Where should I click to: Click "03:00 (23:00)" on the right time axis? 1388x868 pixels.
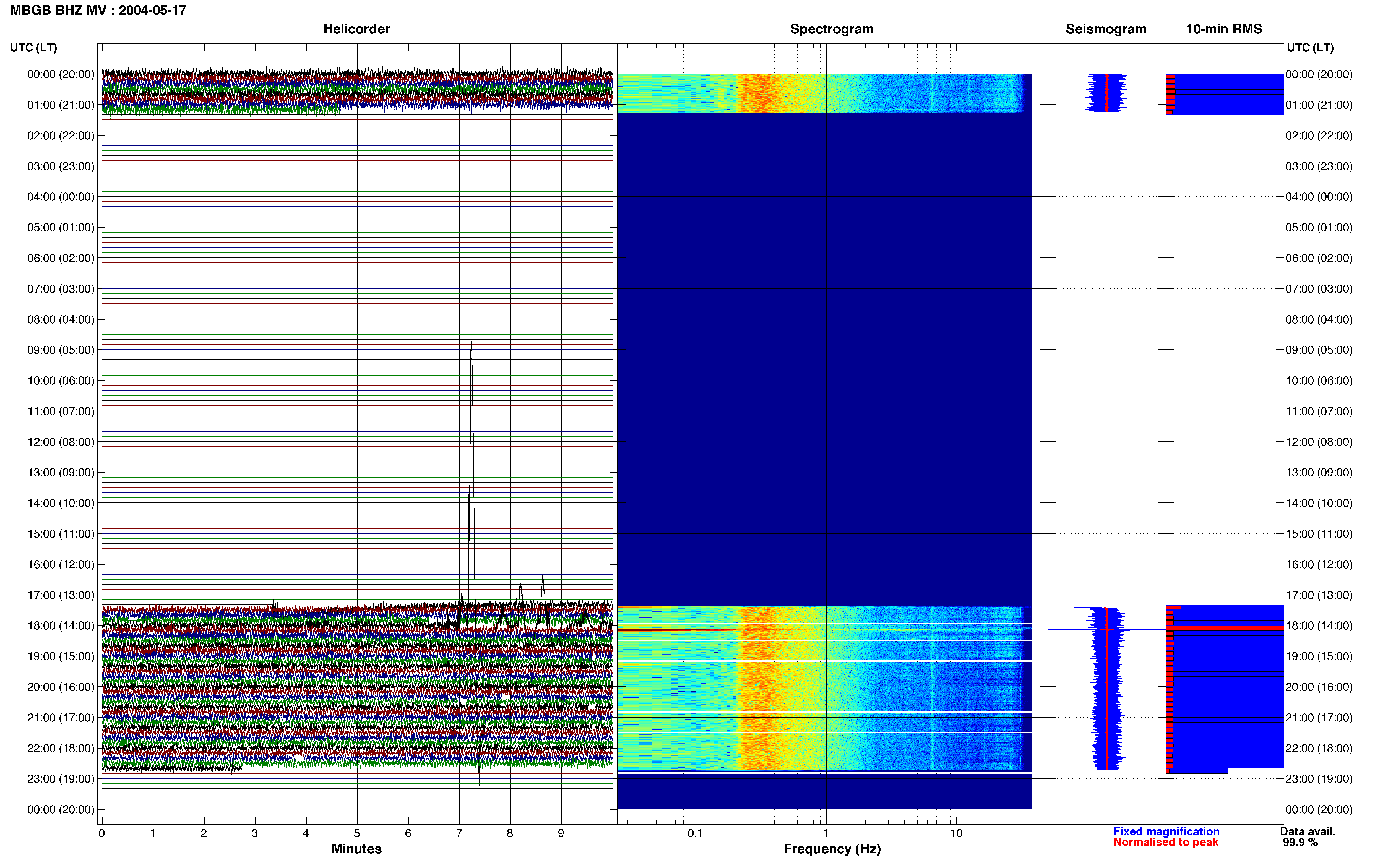[x=1319, y=166]
